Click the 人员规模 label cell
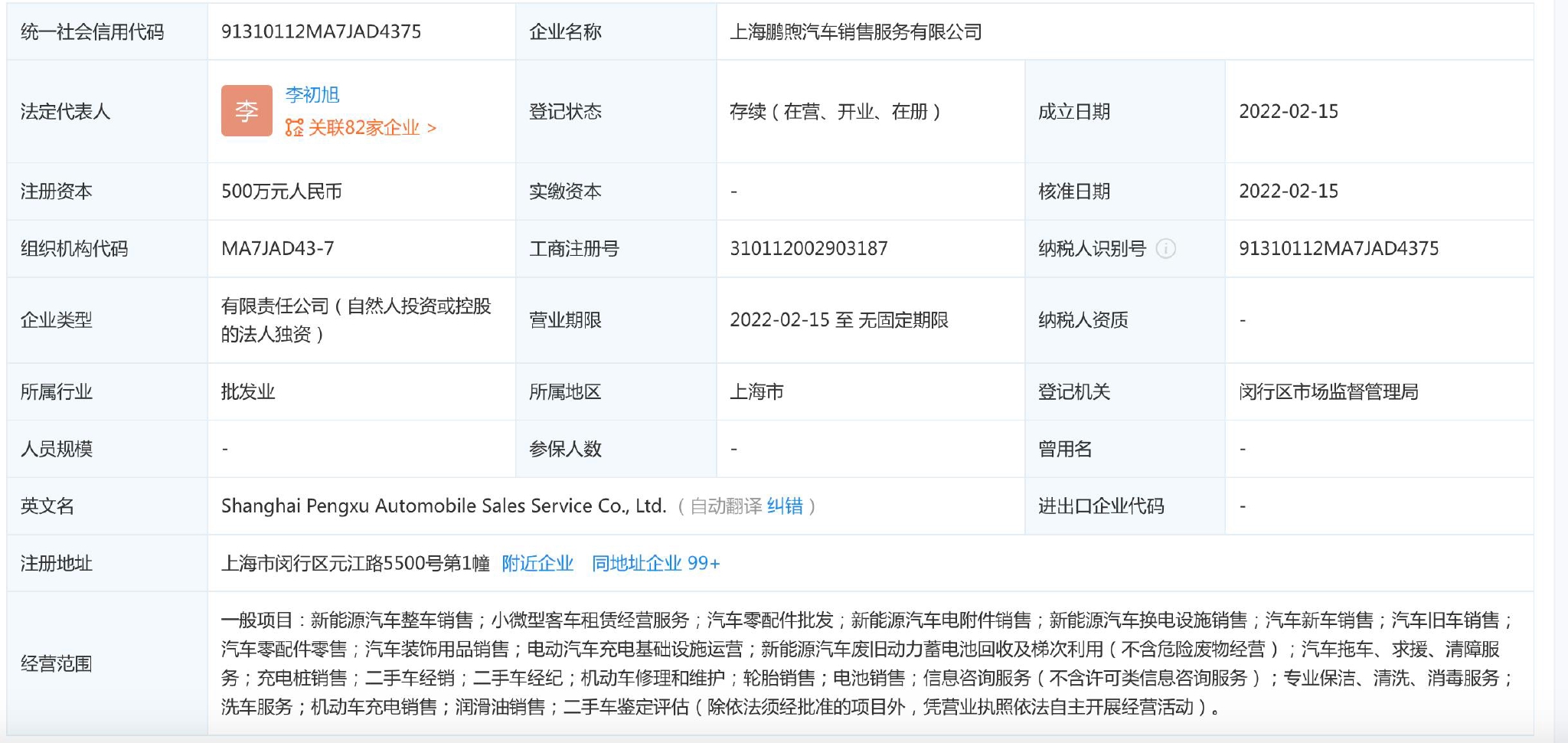 [107, 449]
